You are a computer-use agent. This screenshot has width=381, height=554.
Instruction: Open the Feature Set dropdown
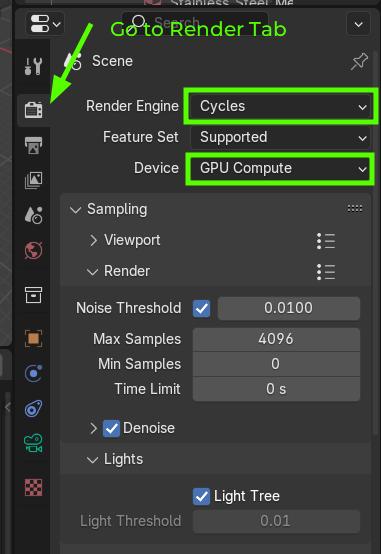pyautogui.click(x=281, y=137)
